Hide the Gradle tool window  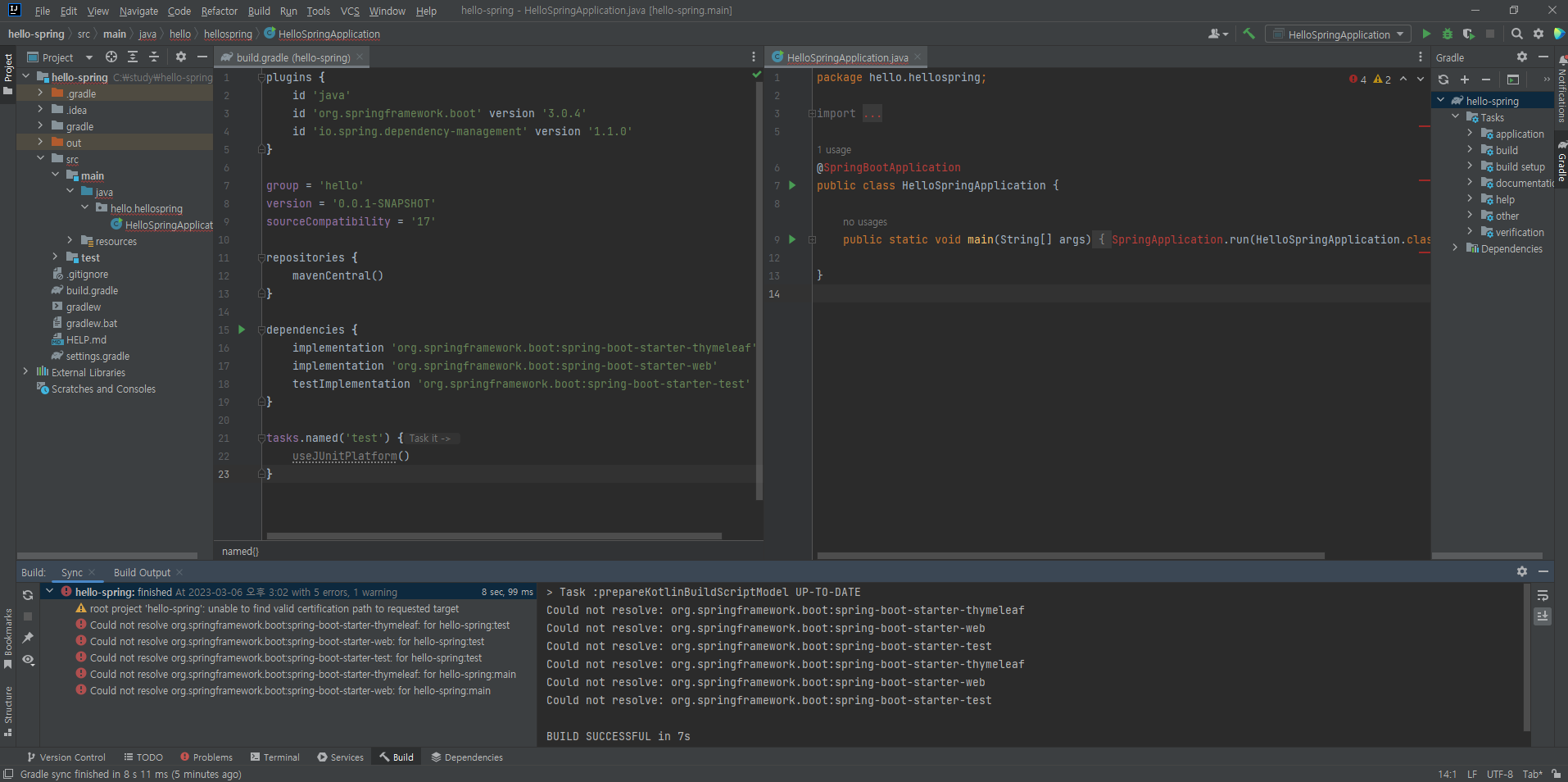coord(1543,57)
